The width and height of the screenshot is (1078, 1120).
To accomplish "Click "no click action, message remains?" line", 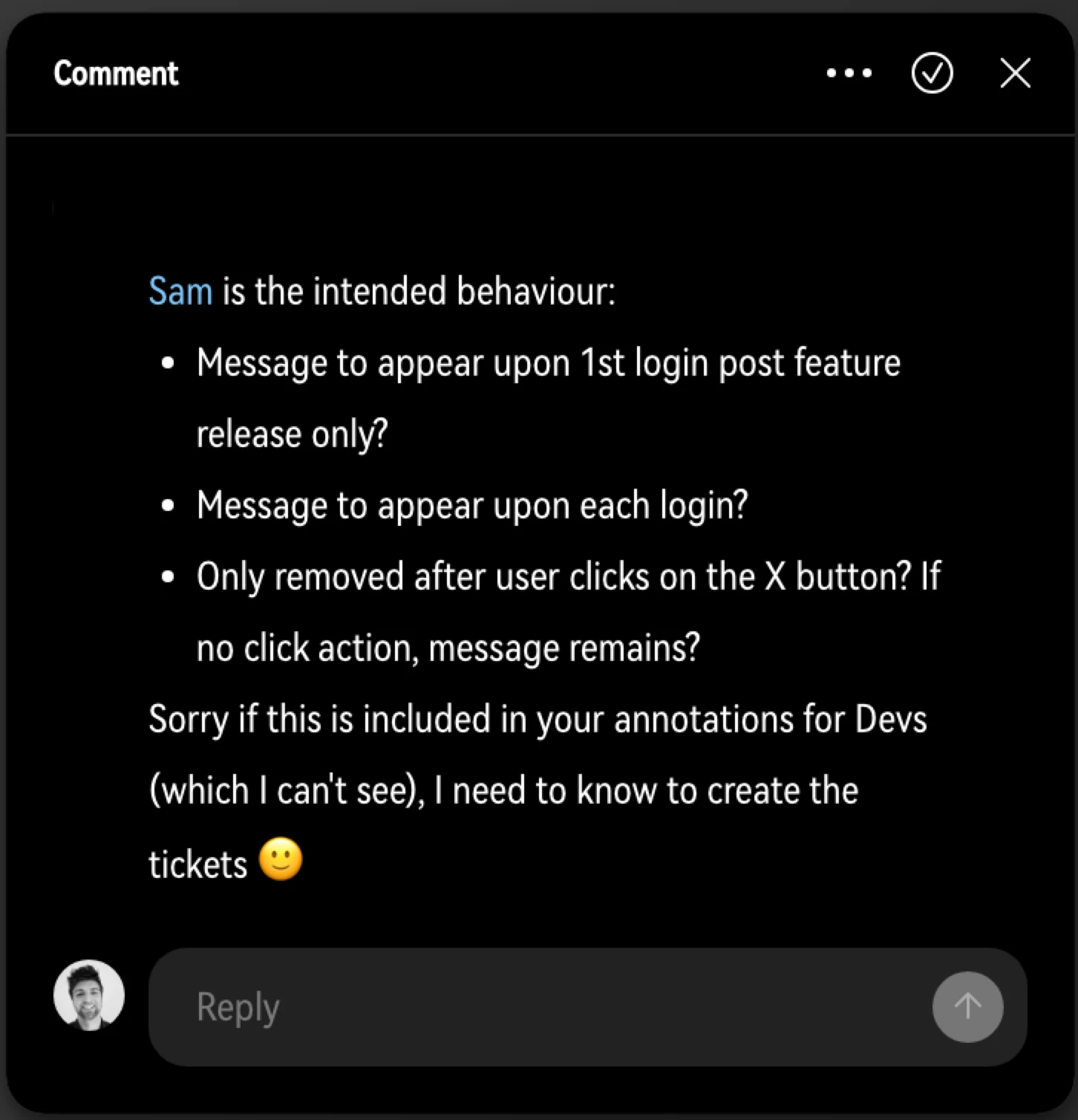I will pyautogui.click(x=448, y=648).
